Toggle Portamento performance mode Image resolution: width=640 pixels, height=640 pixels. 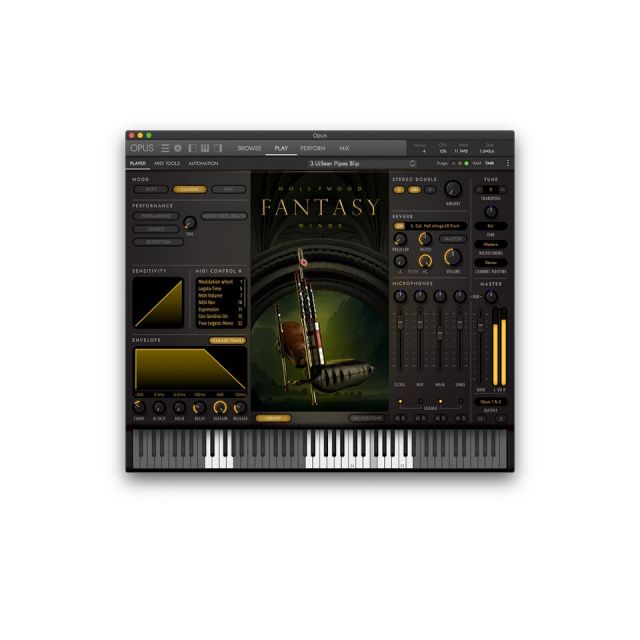(x=156, y=216)
